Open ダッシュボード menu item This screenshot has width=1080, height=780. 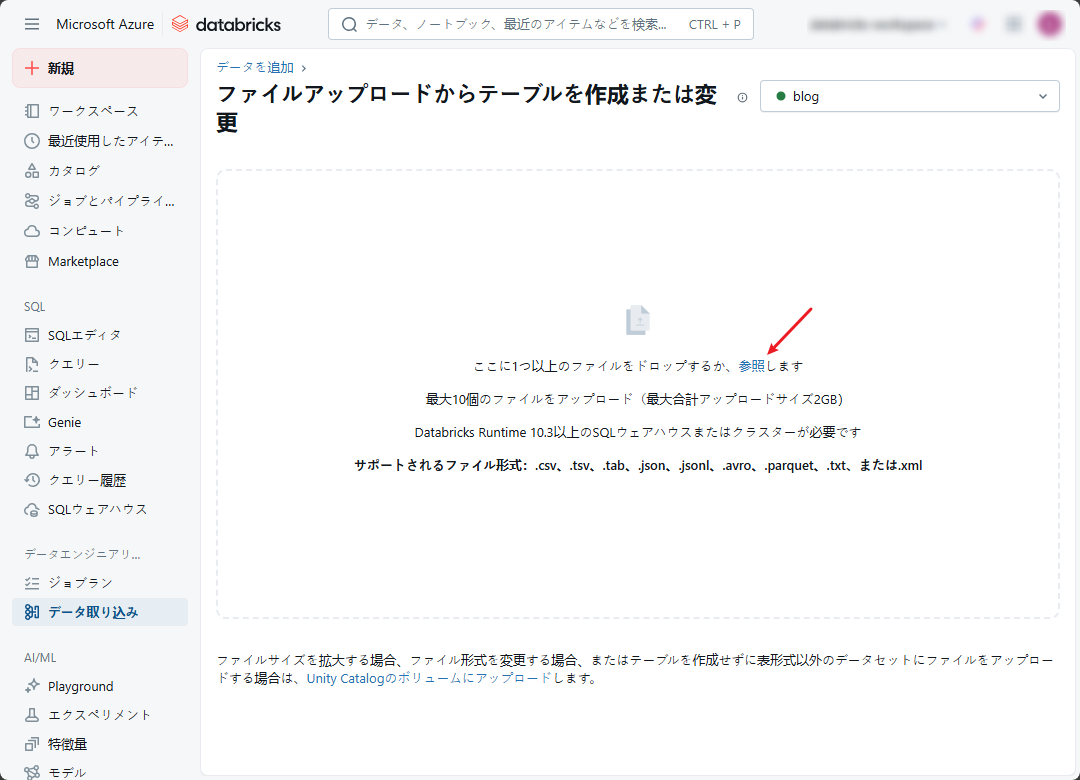pos(100,393)
